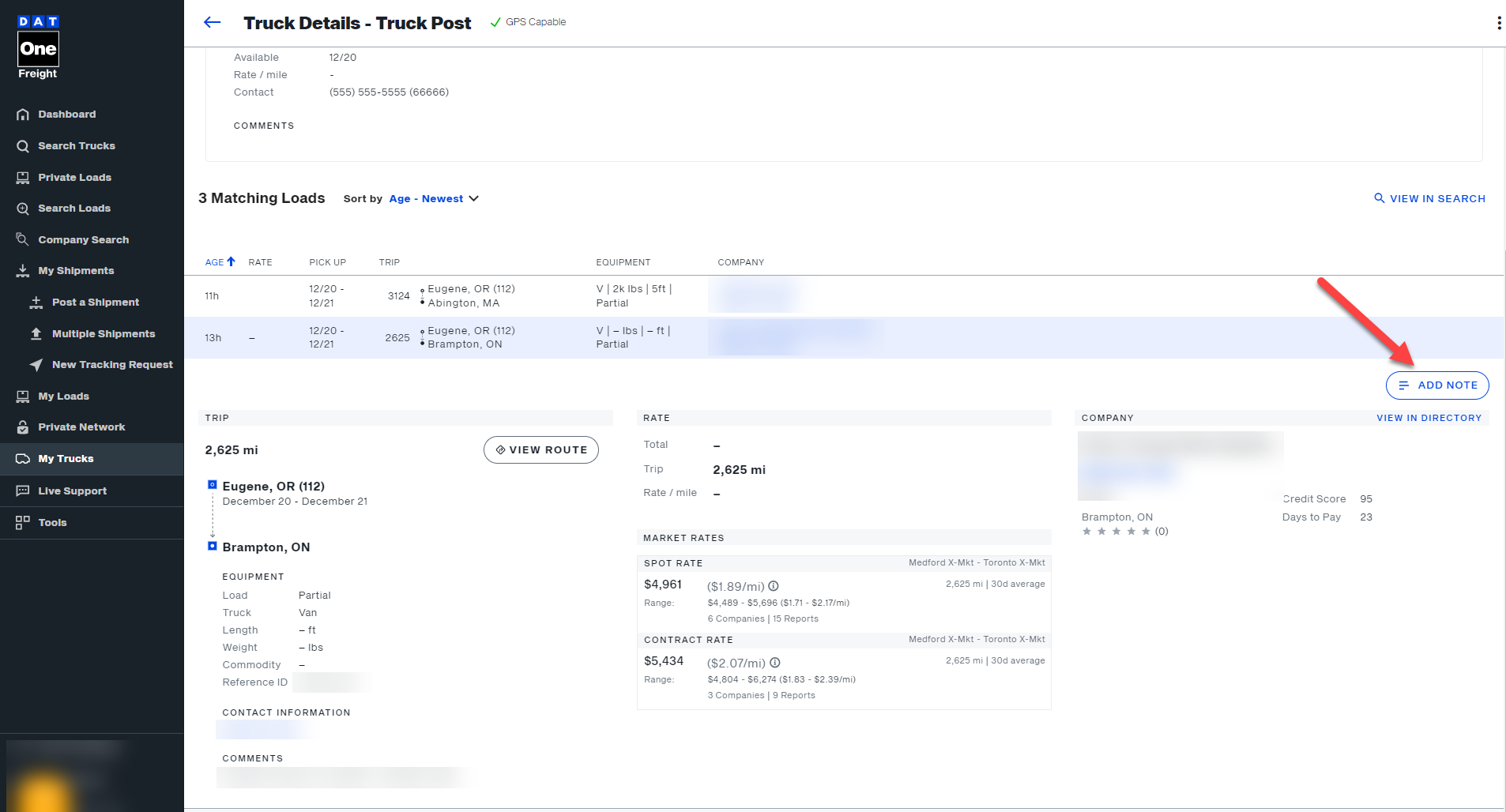
Task: Click VIEW IN DIRECTORY link
Action: tap(1429, 418)
